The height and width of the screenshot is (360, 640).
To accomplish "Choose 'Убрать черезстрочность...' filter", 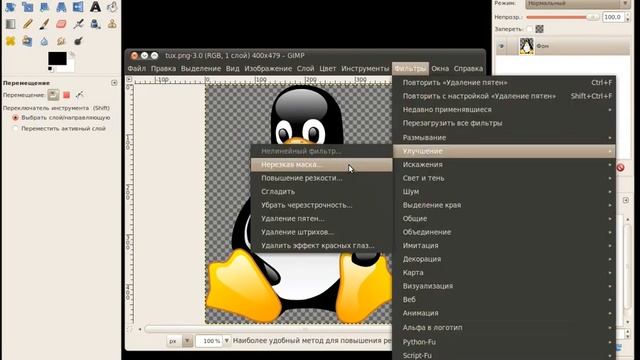I will point(321,205).
